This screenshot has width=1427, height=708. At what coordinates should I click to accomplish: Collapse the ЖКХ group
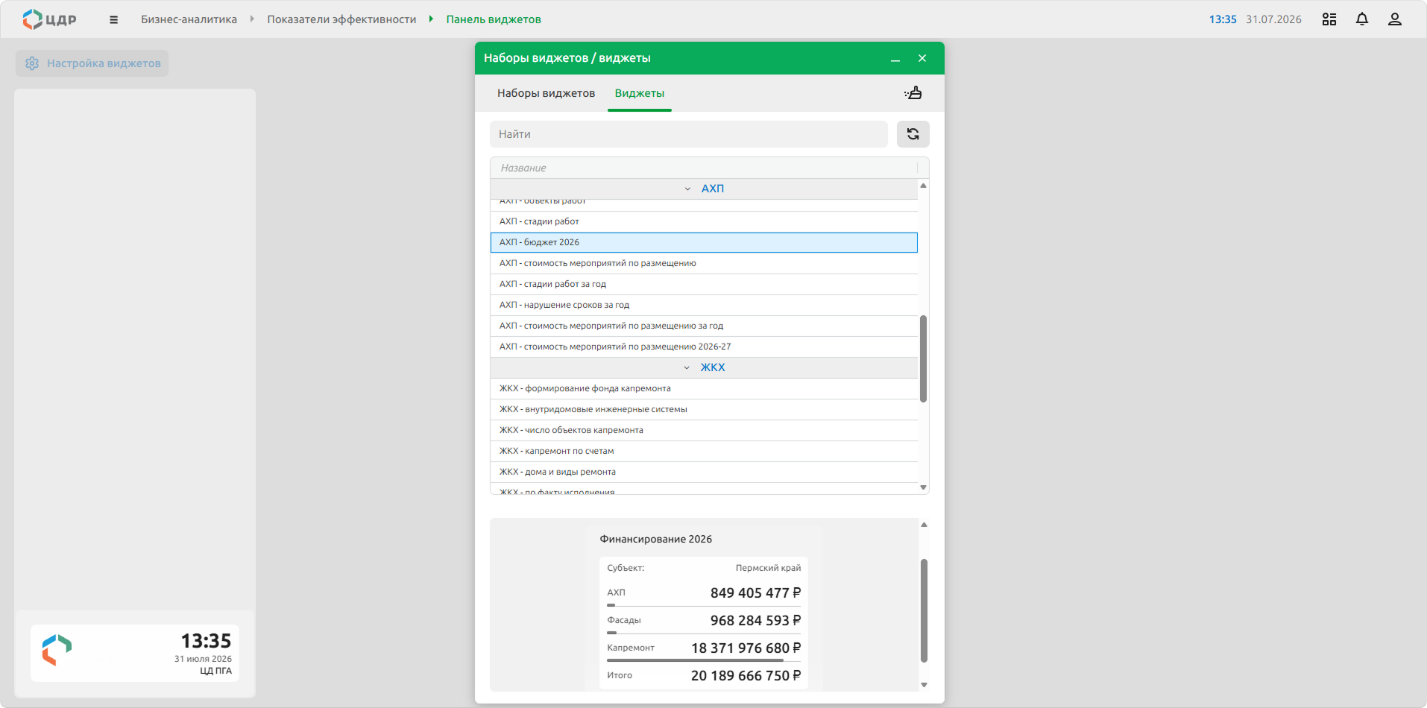[687, 368]
